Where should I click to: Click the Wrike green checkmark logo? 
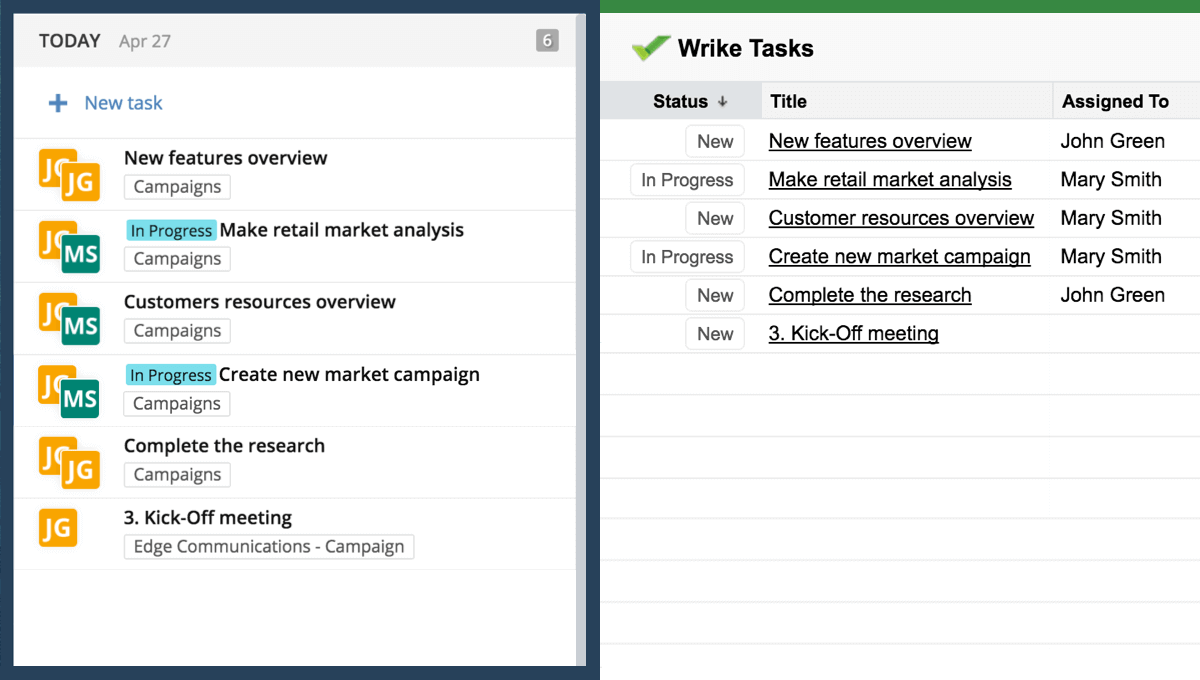tap(651, 46)
